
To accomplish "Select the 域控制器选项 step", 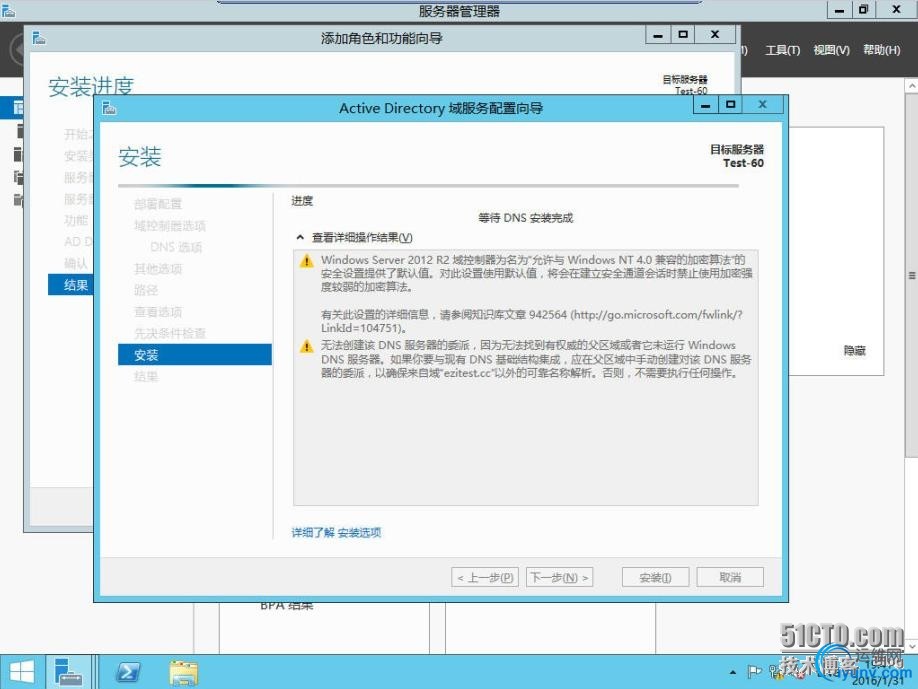I will click(170, 226).
